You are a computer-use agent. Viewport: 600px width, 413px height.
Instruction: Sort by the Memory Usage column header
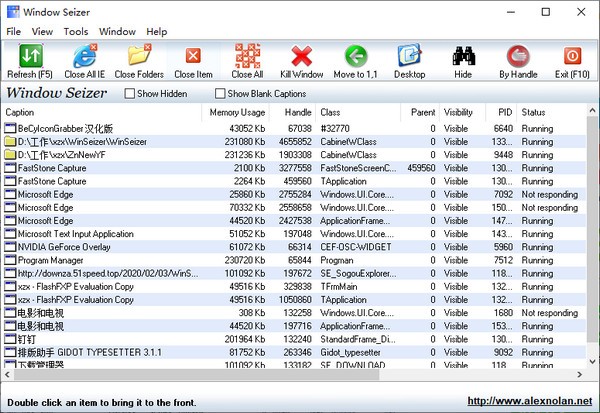tap(235, 112)
